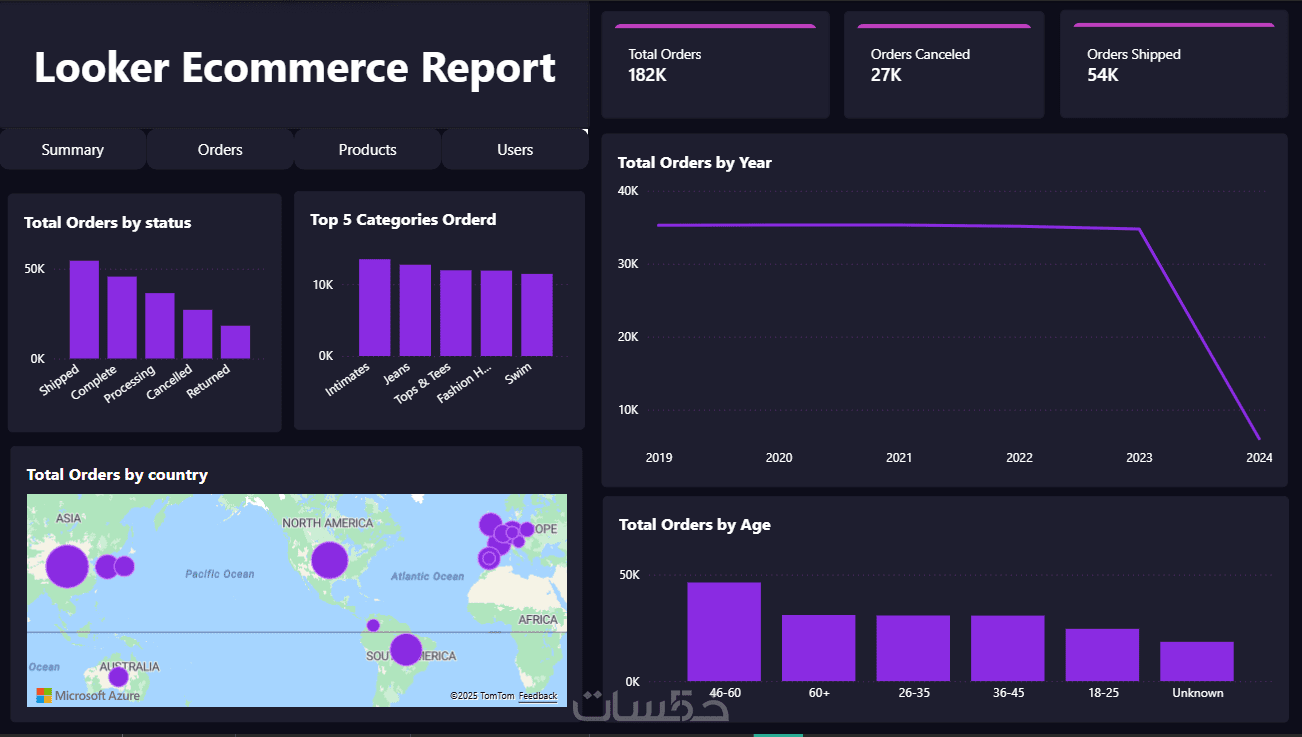
Task: Click the Fashion H... category bar
Action: pyautogui.click(x=496, y=313)
